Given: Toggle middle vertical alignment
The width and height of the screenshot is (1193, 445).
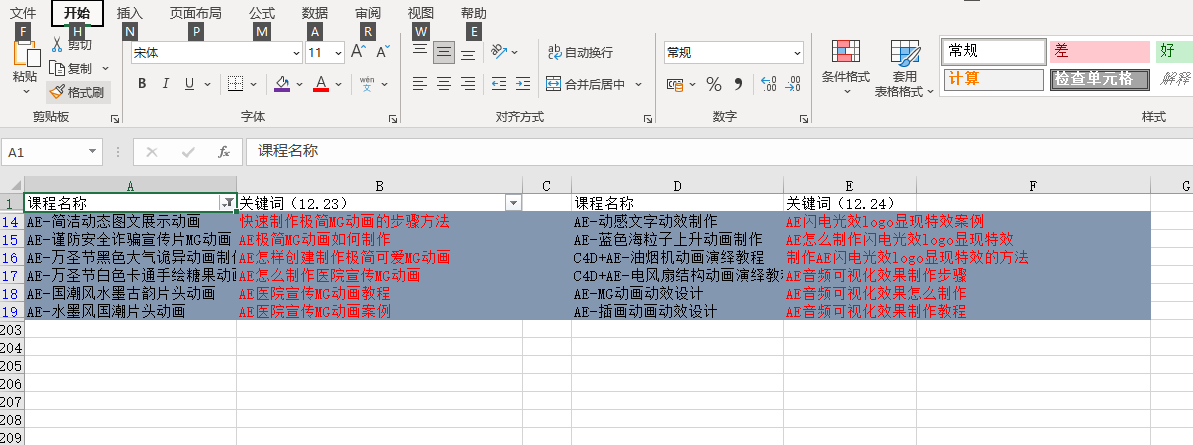Looking at the screenshot, I should click(444, 52).
